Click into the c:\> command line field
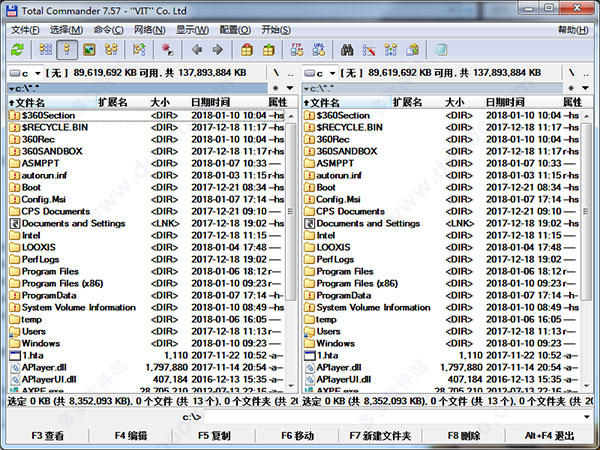The image size is (600, 450). [x=392, y=417]
